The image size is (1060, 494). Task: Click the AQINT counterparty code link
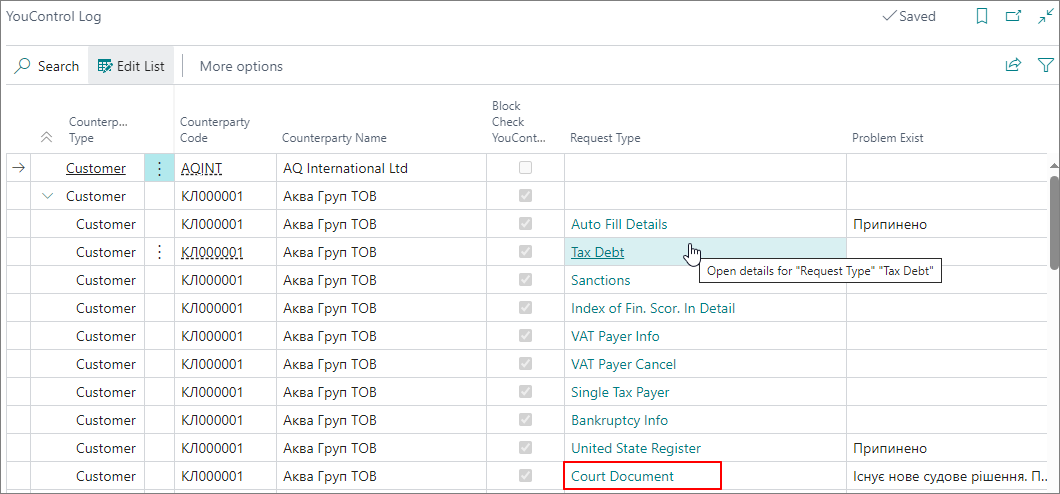point(201,169)
